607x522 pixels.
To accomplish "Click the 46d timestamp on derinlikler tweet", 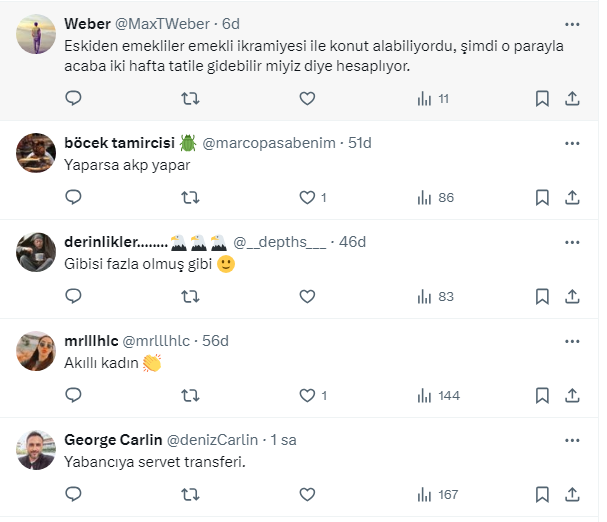I will 352,242.
